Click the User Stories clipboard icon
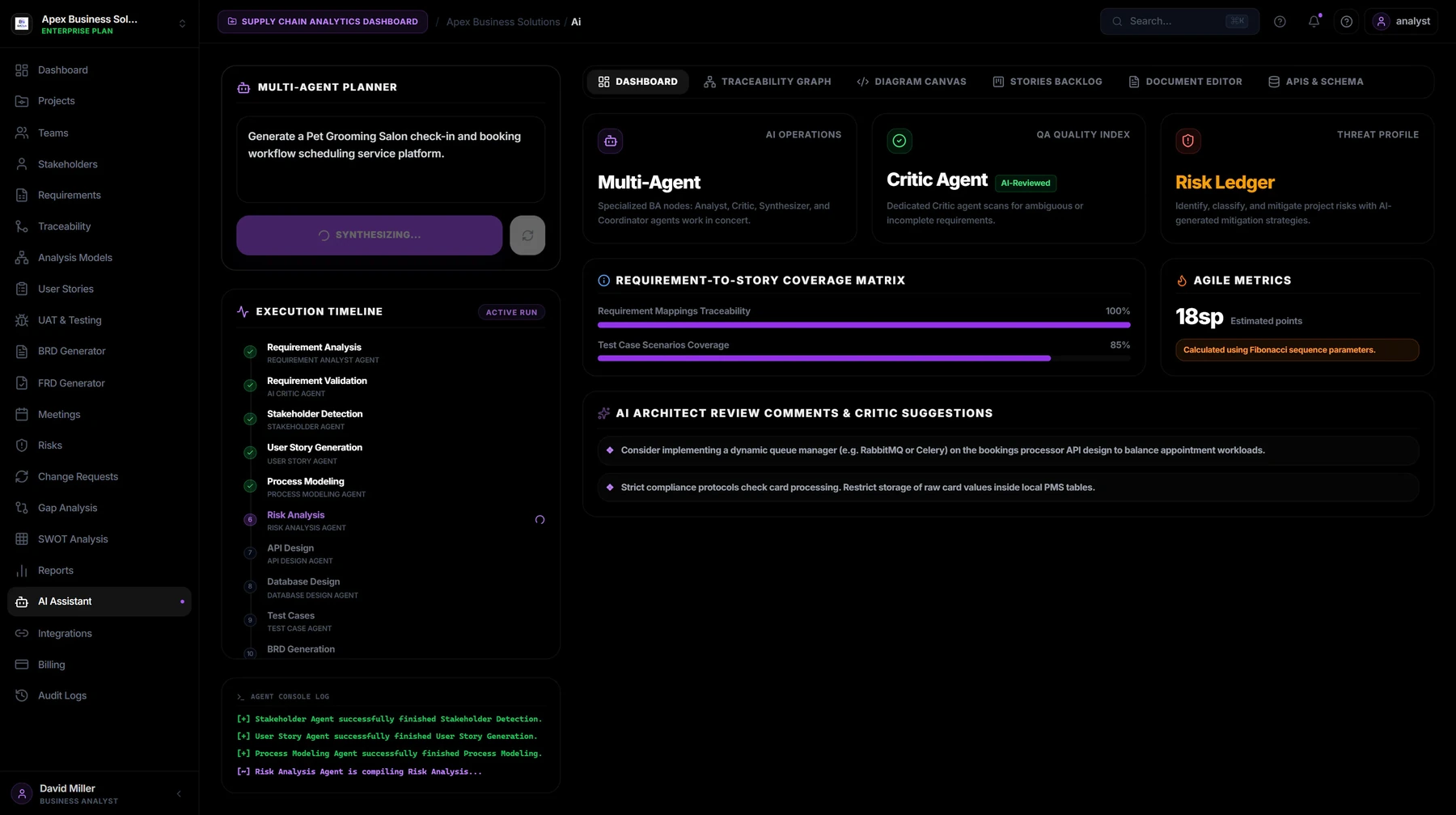 [22, 289]
